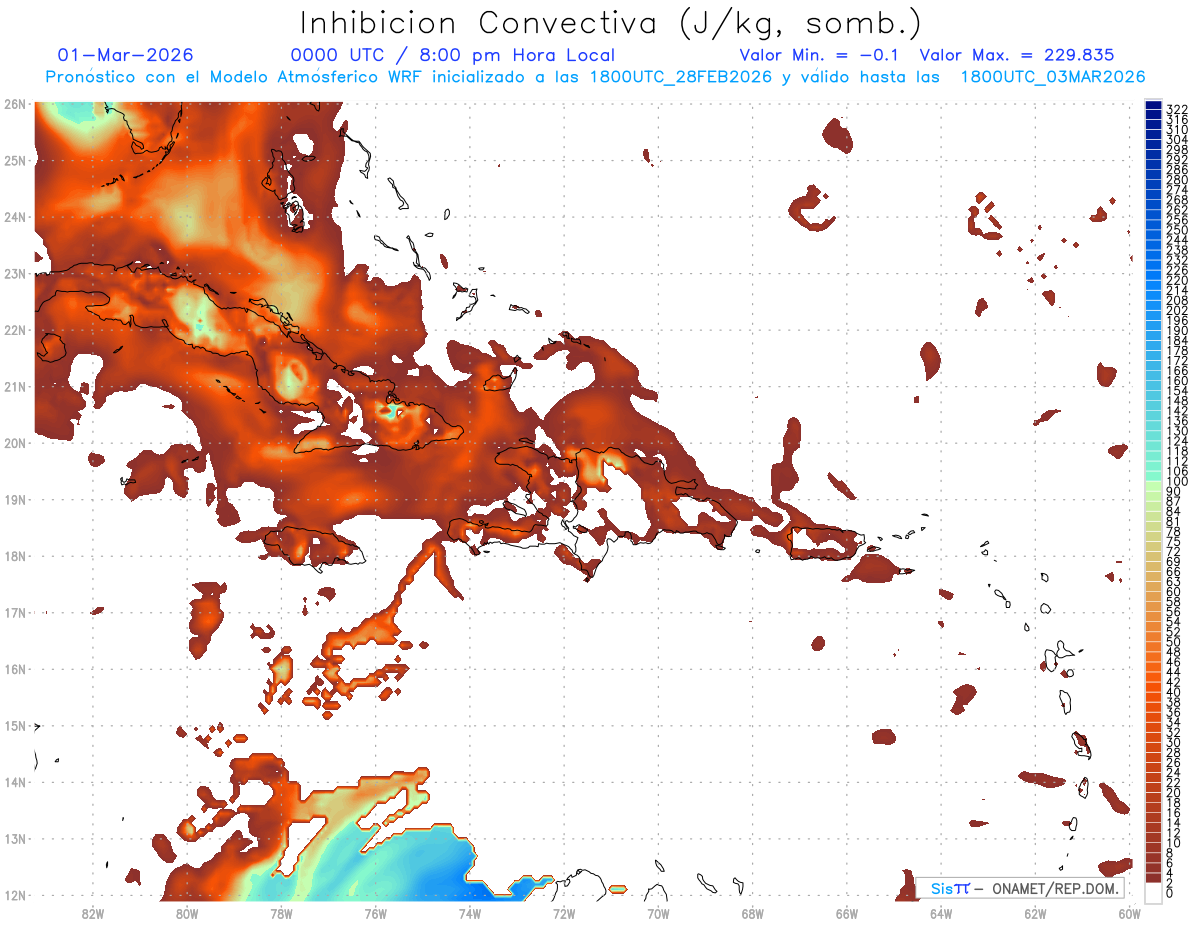Click the 18N latitude label
Viewport: 1200px width, 927px height.
(14, 556)
